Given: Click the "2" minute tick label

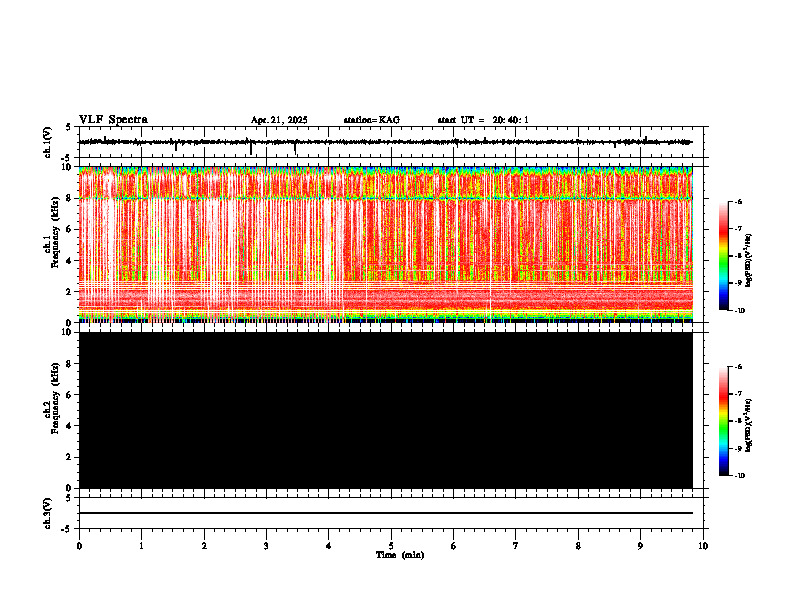Looking at the screenshot, I should [x=204, y=546].
